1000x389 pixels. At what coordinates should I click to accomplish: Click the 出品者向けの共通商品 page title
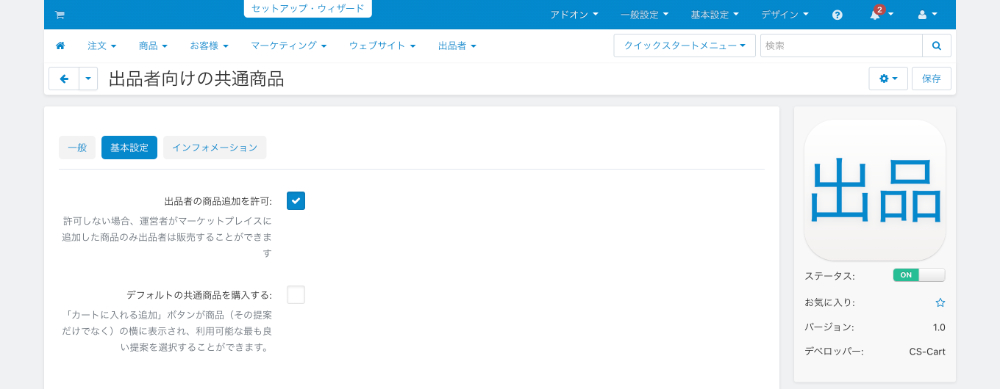click(x=196, y=79)
